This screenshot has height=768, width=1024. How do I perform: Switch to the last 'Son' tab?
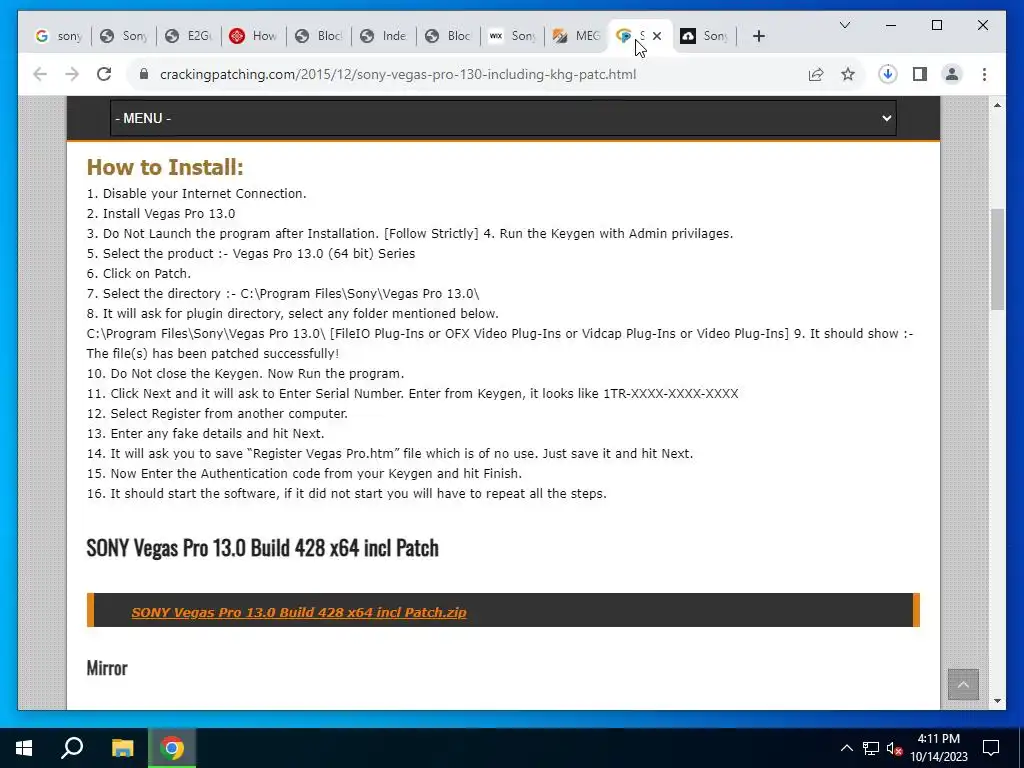704,36
